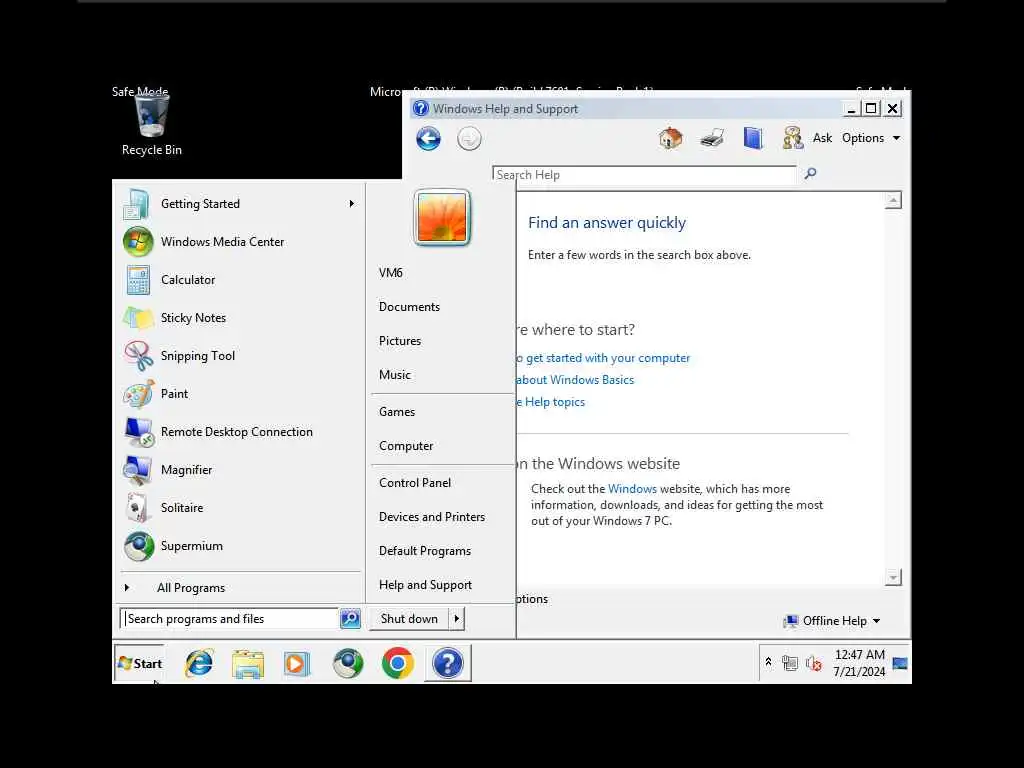The image size is (1024, 768).
Task: Open the Calculator program
Action: tap(240, 280)
